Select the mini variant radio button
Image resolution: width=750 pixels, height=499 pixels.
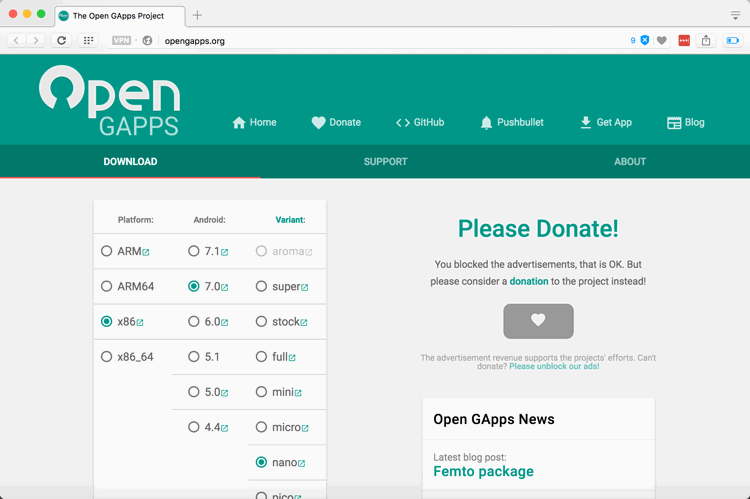261,392
